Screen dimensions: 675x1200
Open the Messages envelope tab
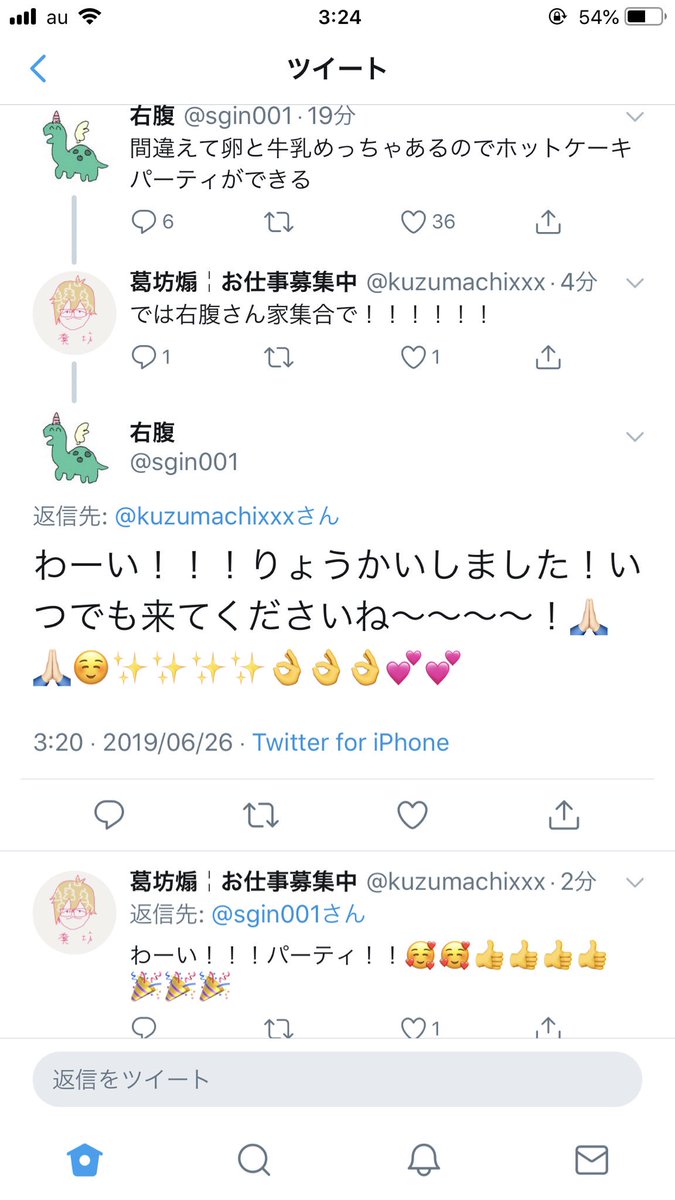click(x=592, y=1160)
